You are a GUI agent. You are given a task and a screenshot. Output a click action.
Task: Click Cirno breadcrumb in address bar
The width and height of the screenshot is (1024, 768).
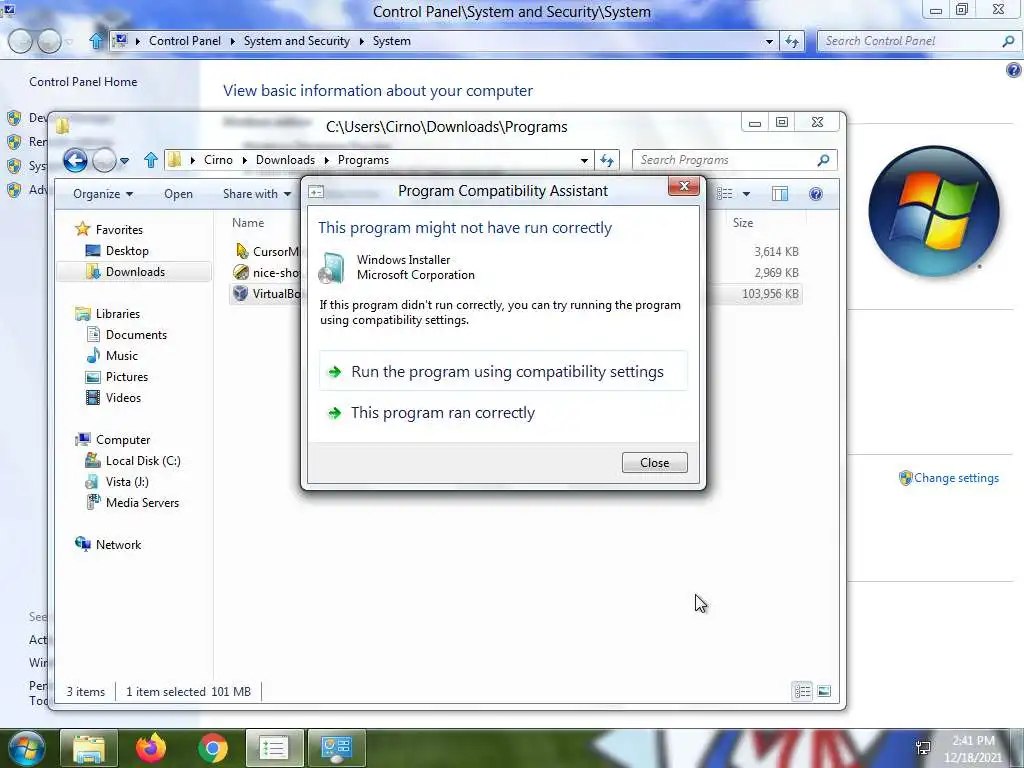coord(218,160)
